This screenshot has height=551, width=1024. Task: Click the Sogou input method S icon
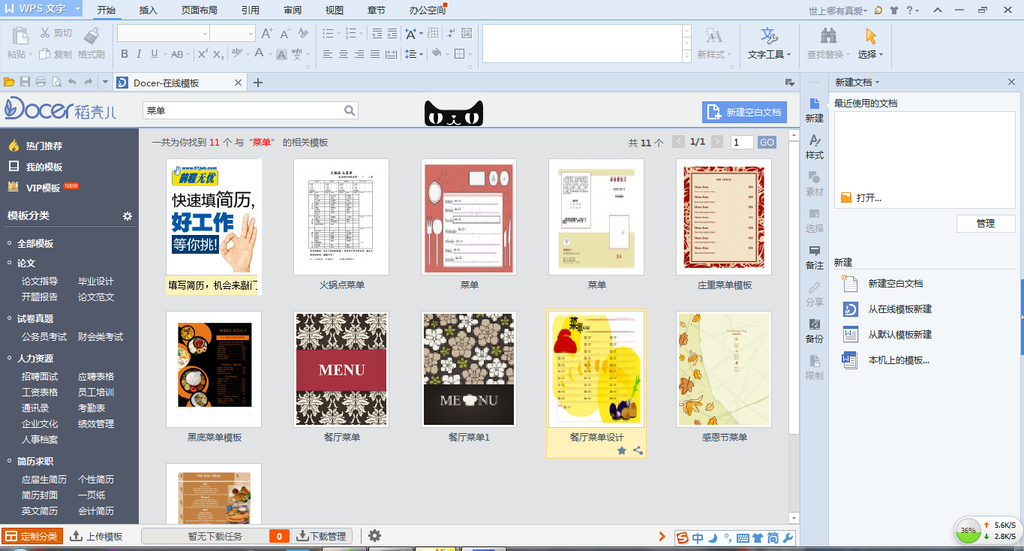(x=682, y=537)
